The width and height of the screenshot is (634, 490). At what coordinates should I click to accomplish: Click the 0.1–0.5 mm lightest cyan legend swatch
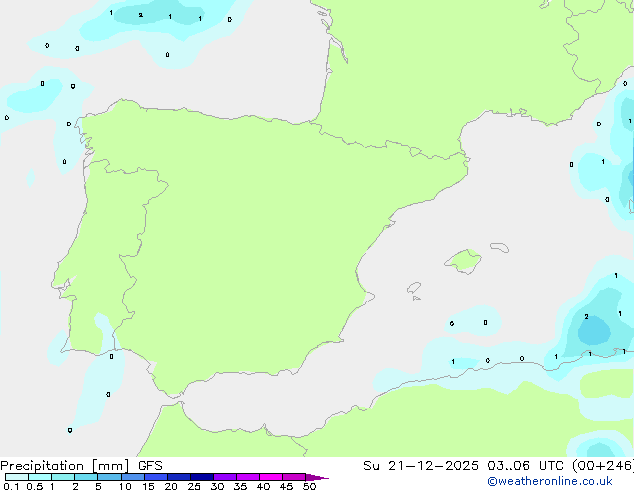tap(17, 477)
